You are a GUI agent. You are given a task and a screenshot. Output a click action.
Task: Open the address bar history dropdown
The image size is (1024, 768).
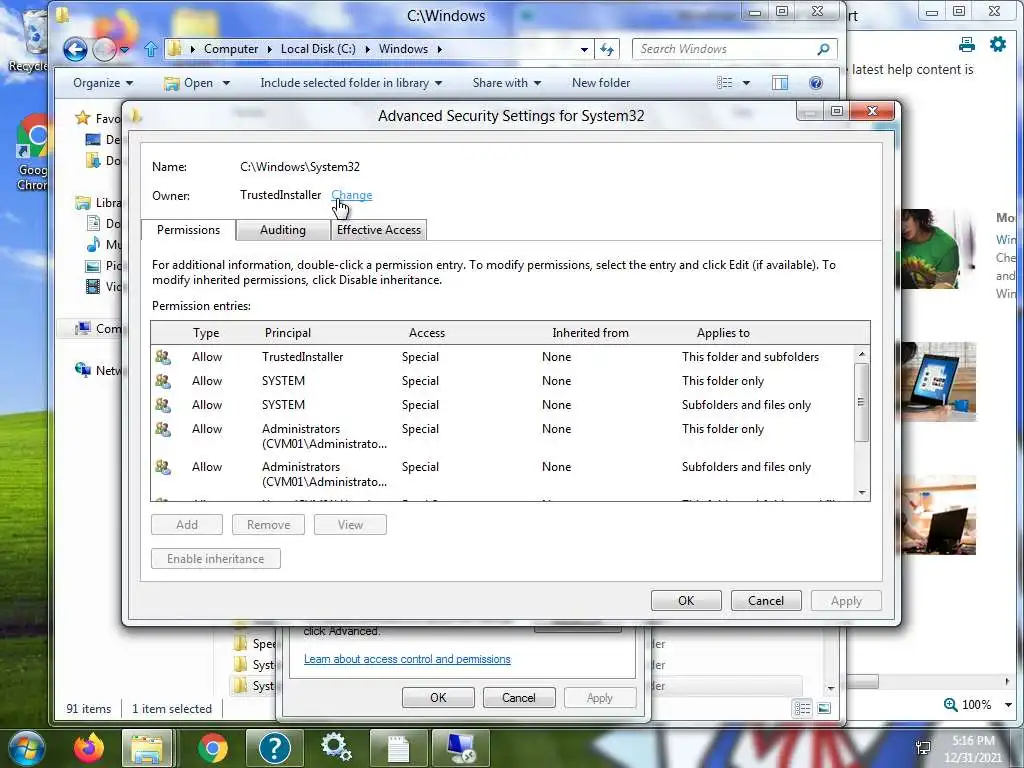[x=584, y=49]
